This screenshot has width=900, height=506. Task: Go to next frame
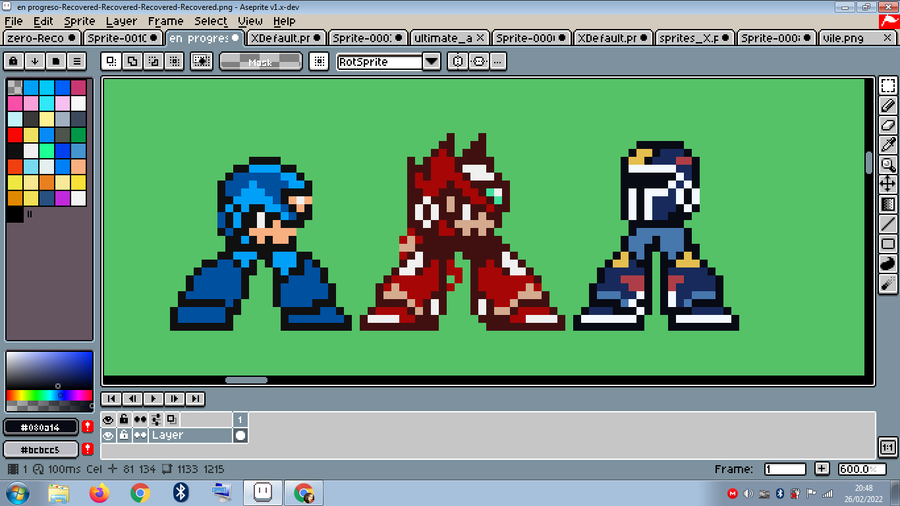tap(174, 399)
